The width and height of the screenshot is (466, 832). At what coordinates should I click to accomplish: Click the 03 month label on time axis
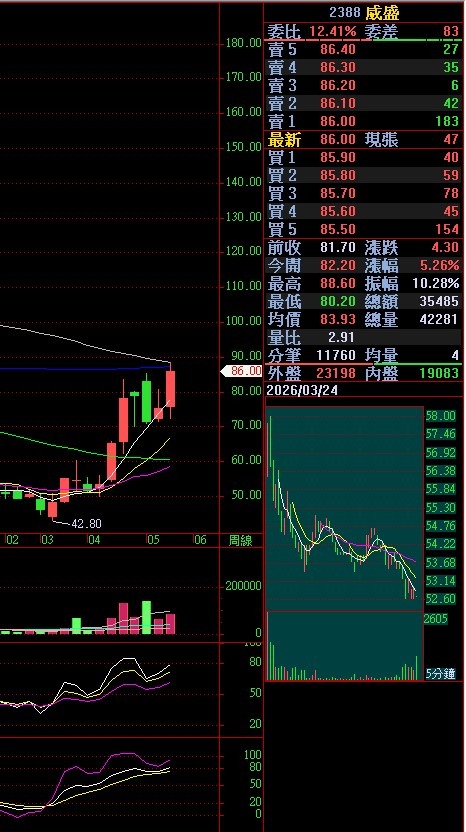(48, 541)
